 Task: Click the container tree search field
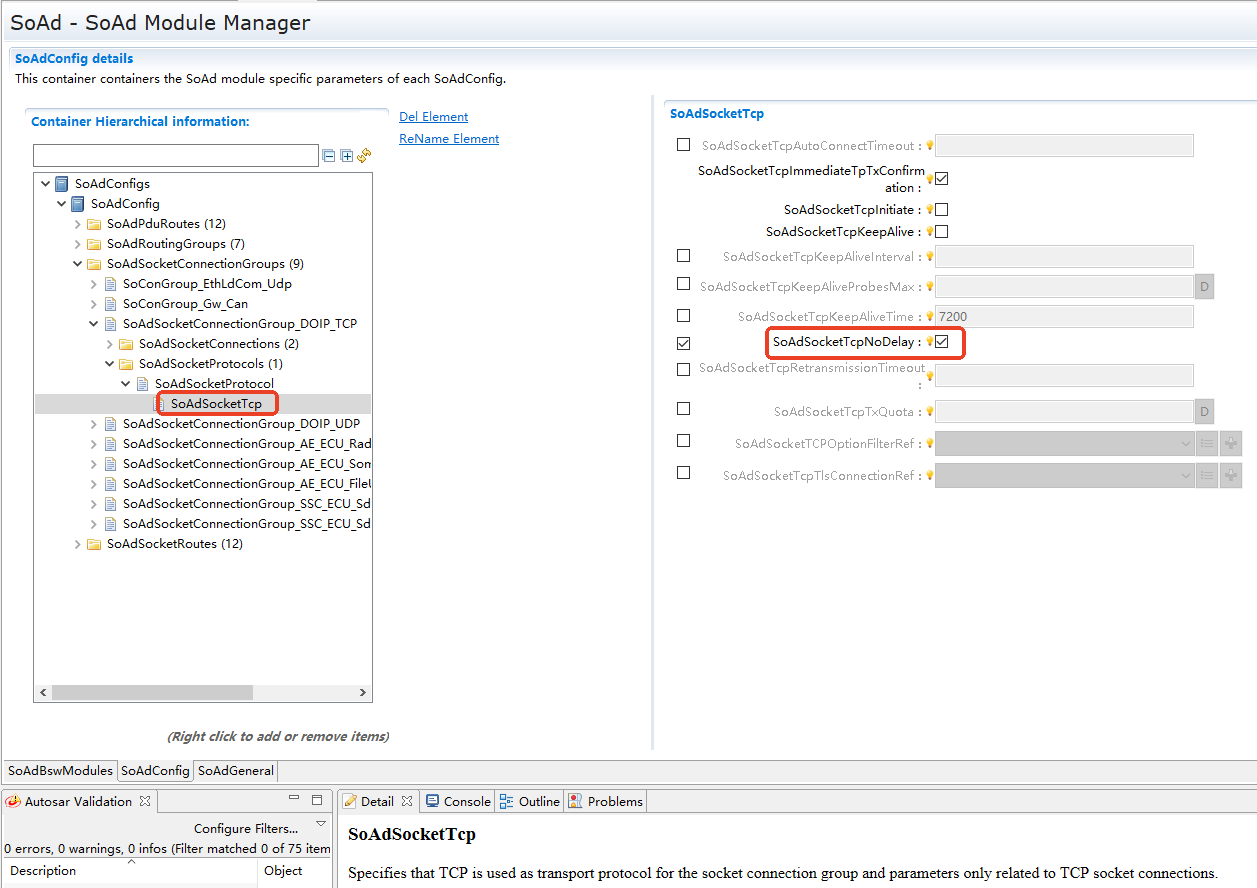[x=175, y=156]
